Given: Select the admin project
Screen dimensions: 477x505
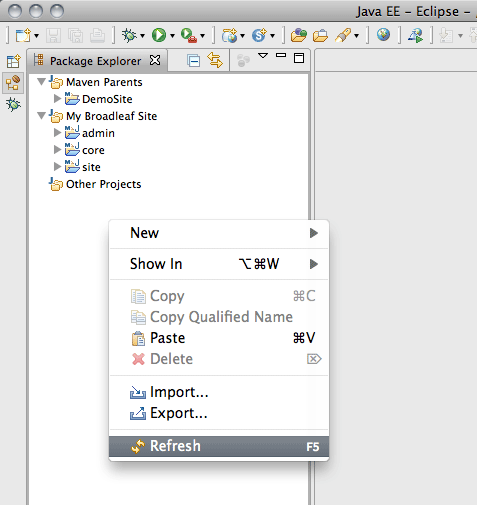Looking at the screenshot, I should (98, 133).
